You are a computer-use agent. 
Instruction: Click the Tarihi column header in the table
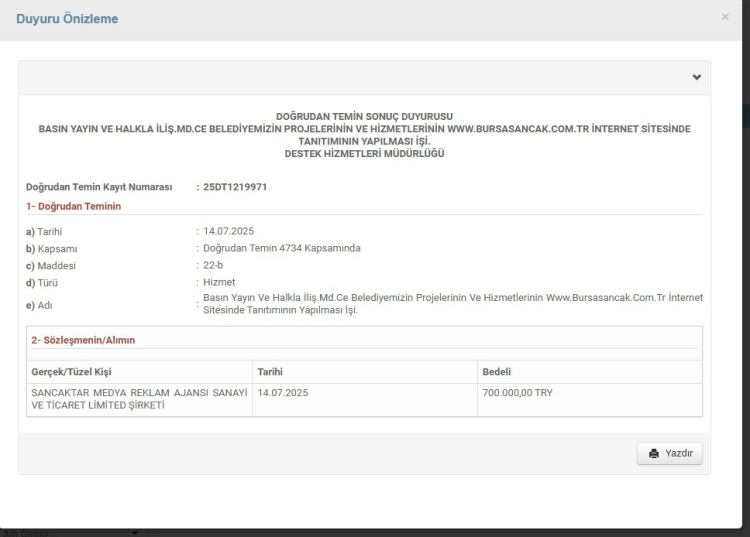pyautogui.click(x=272, y=372)
